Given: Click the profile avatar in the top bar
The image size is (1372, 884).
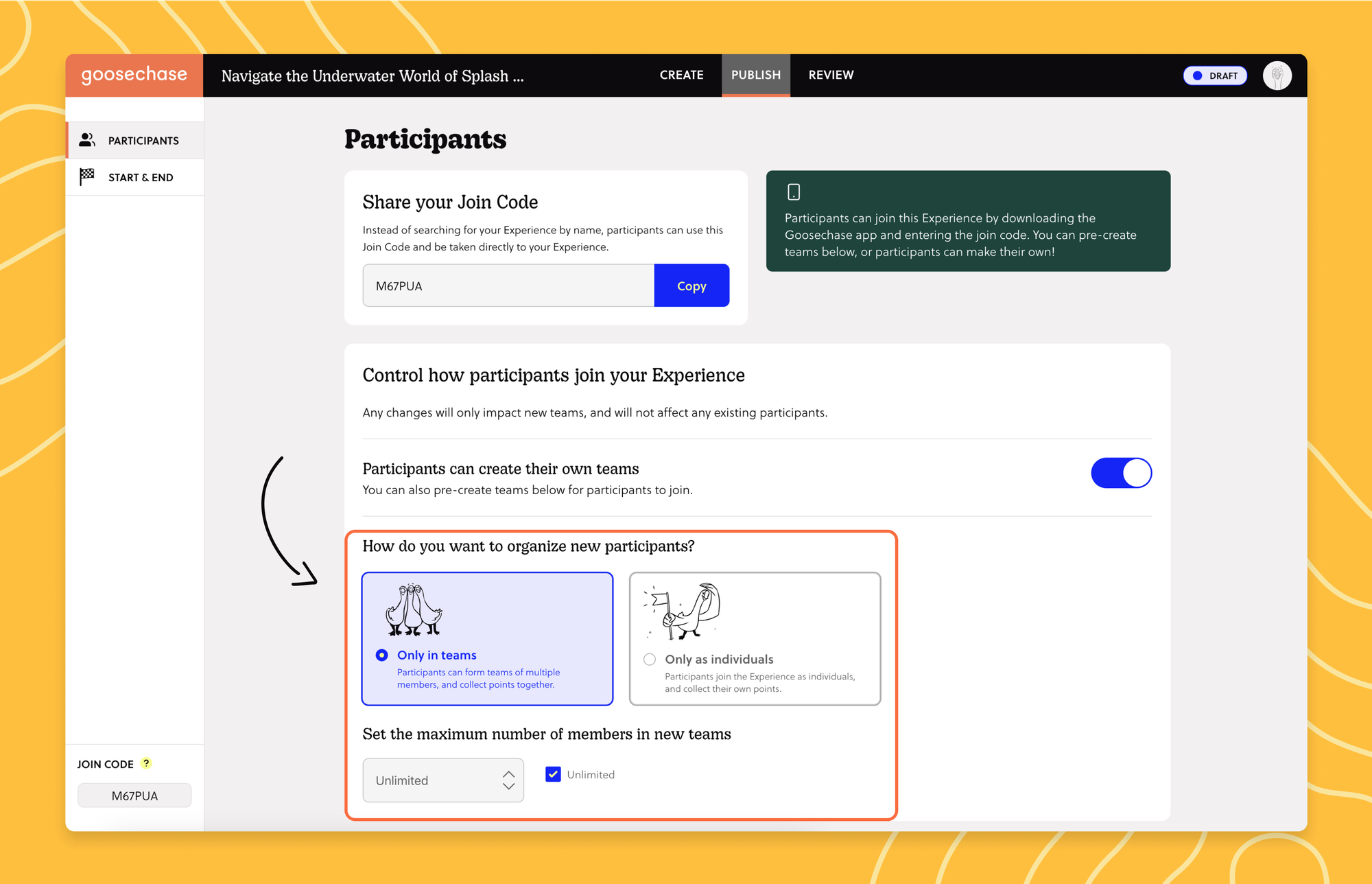Looking at the screenshot, I should click(1277, 75).
